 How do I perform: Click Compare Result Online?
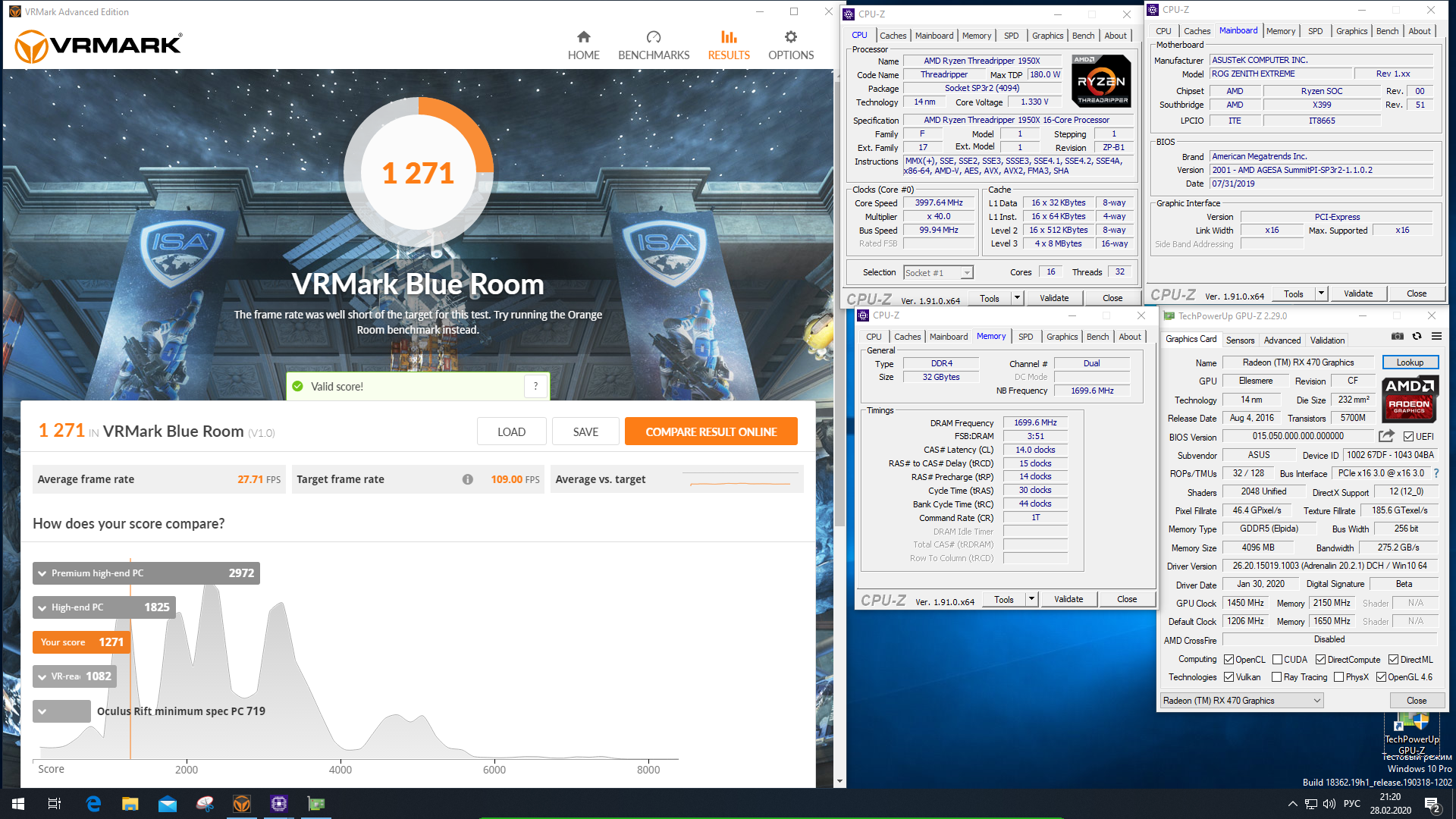[711, 431]
